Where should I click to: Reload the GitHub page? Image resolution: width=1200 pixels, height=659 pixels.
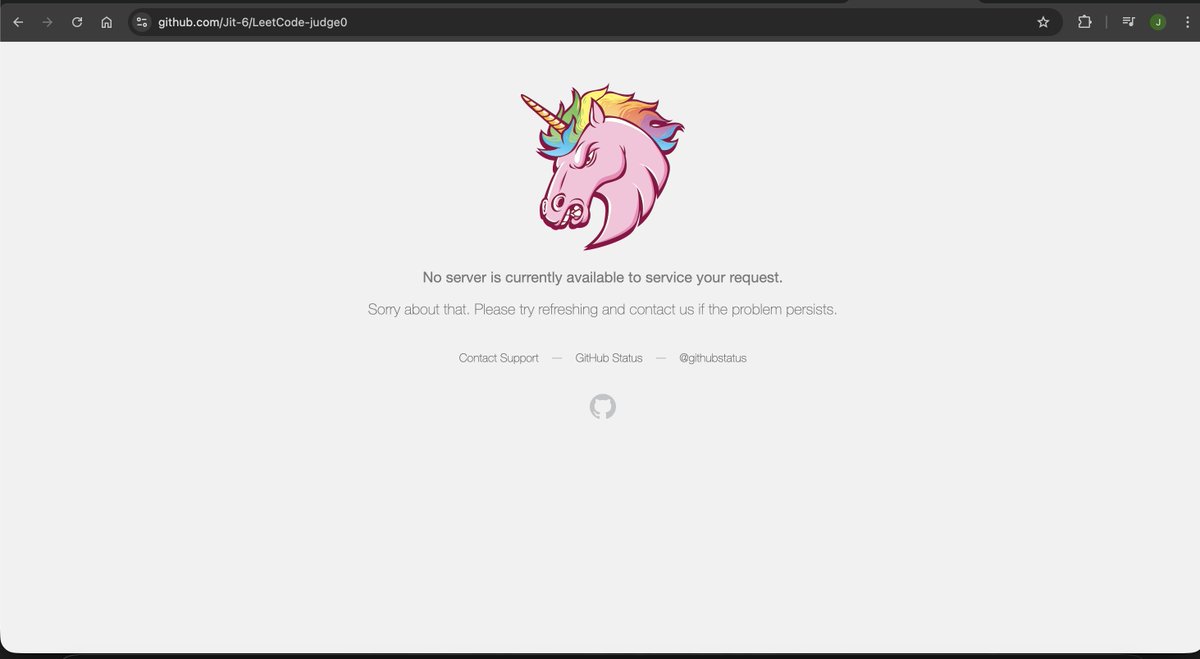pyautogui.click(x=77, y=22)
